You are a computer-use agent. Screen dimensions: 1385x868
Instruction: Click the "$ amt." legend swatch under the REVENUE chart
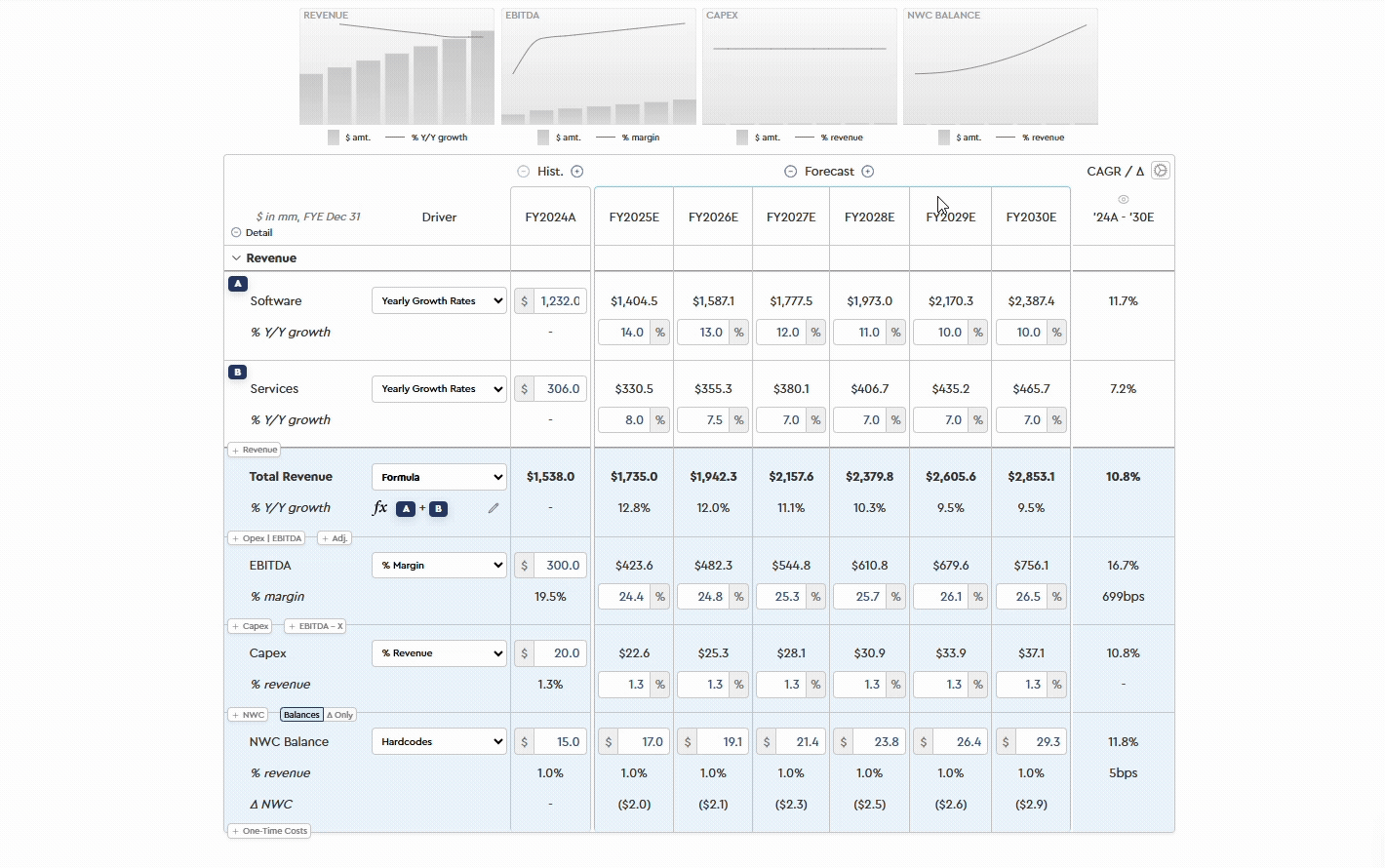coord(333,137)
